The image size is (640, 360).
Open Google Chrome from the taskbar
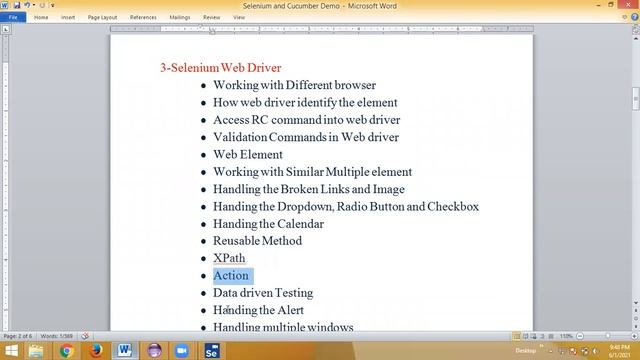(x=67, y=351)
